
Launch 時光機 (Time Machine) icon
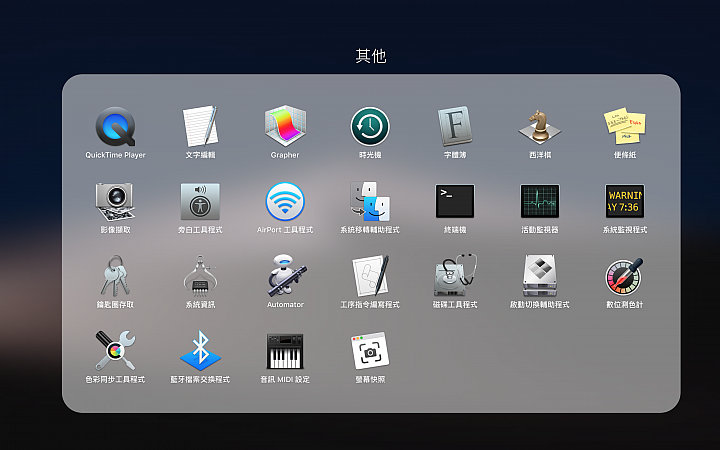coord(370,126)
